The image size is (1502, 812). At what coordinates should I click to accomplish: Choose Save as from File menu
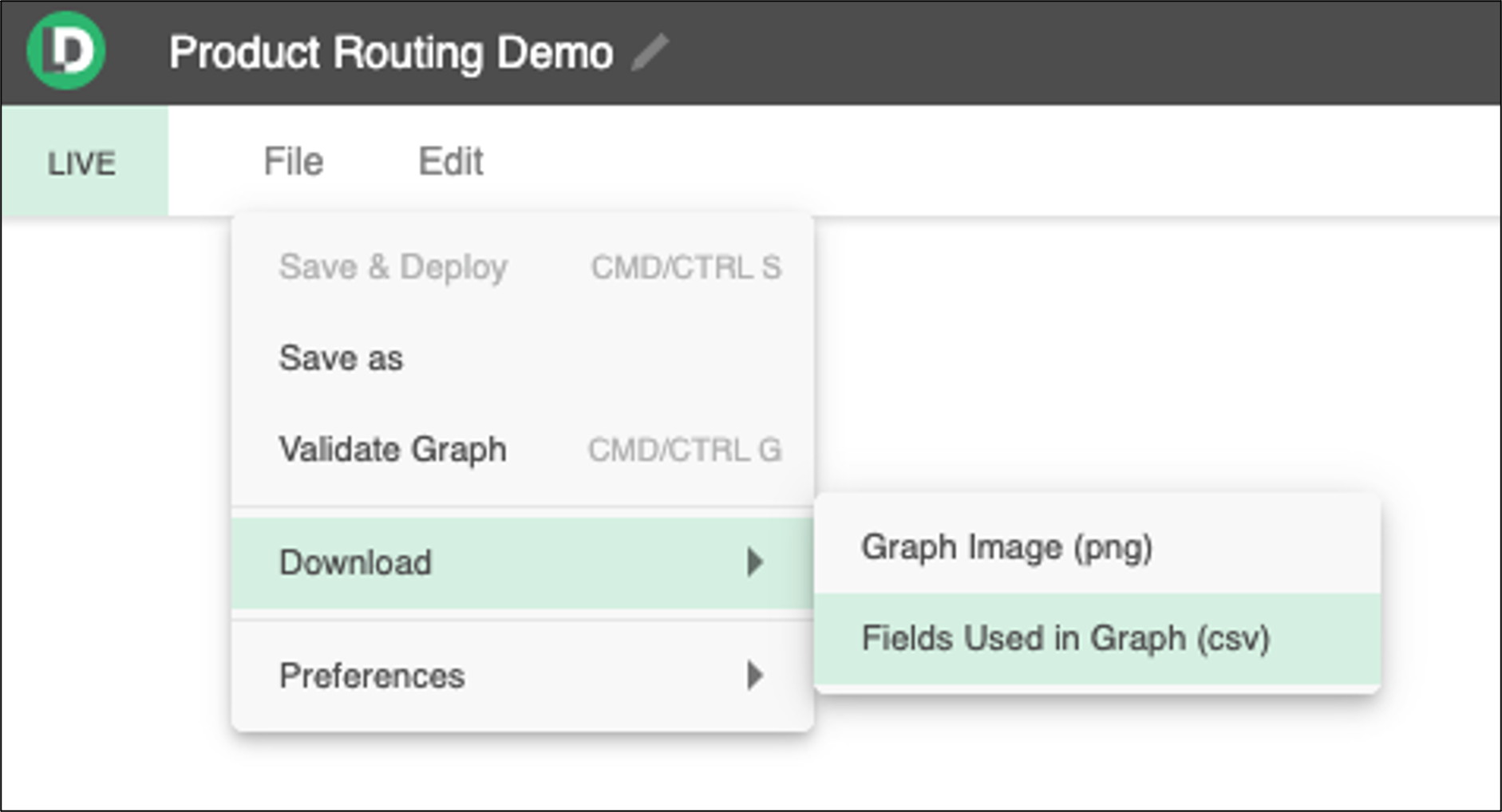(x=523, y=358)
